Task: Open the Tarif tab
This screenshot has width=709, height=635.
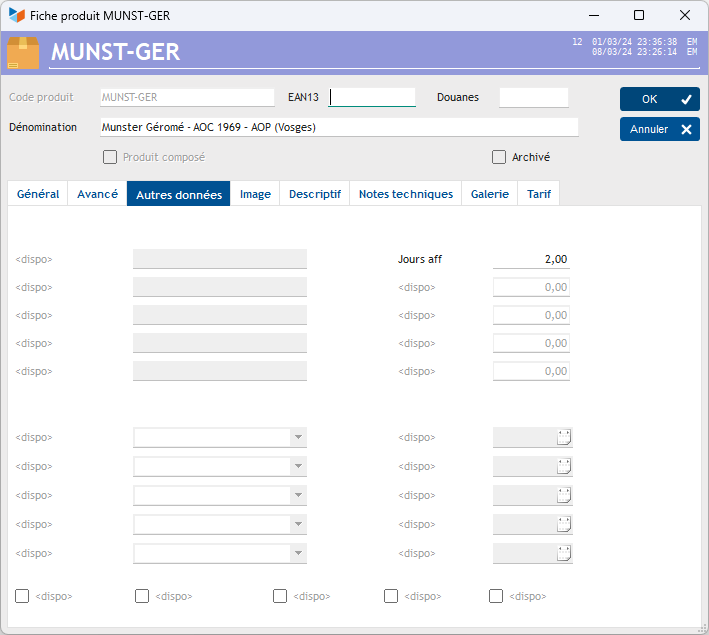Action: tap(538, 194)
